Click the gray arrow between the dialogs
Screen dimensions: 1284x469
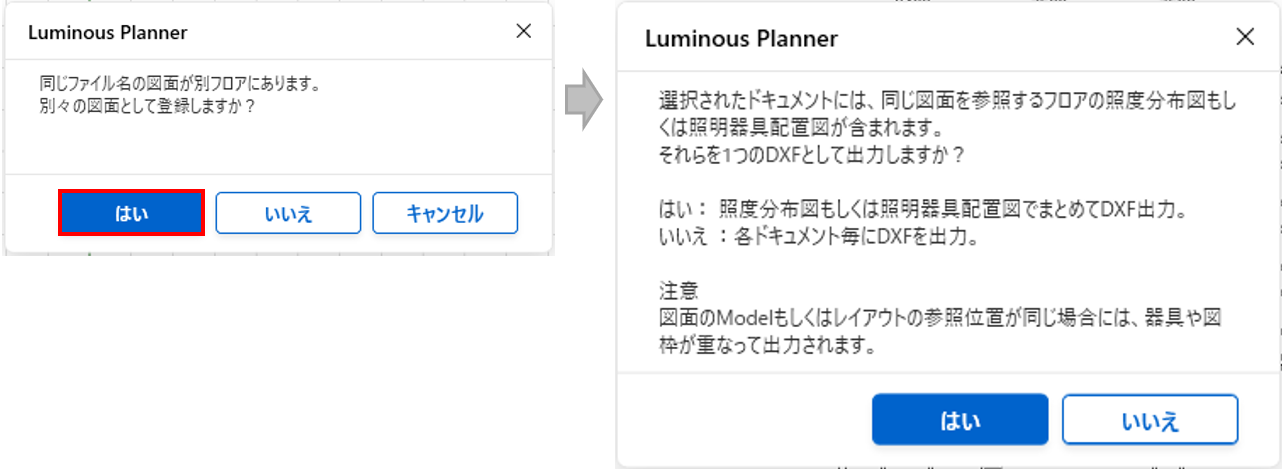(x=583, y=99)
